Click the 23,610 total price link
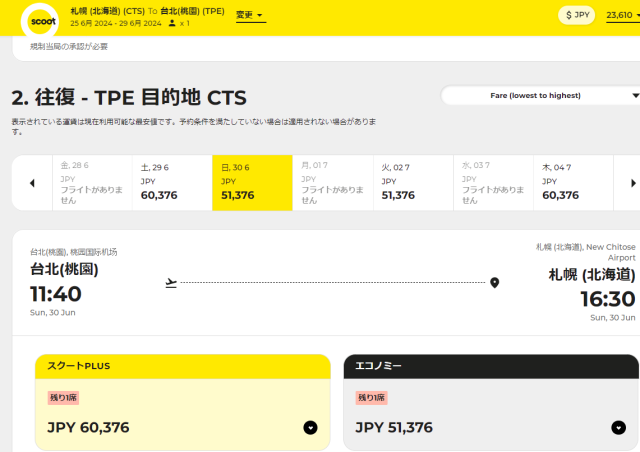 [x=620, y=15]
